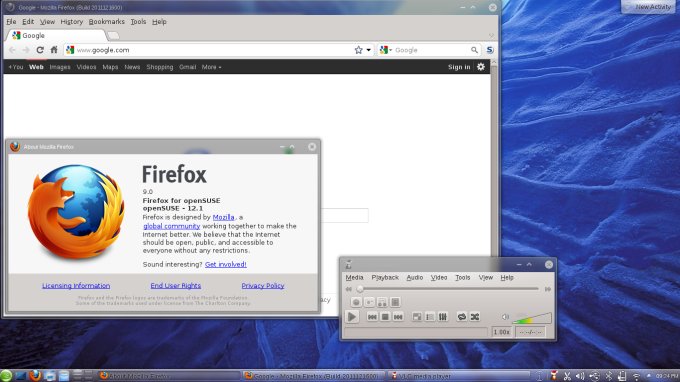Viewport: 680px width, 382px height.
Task: Toggle VLC fullscreen video mode
Action: pyautogui.click(x=417, y=317)
